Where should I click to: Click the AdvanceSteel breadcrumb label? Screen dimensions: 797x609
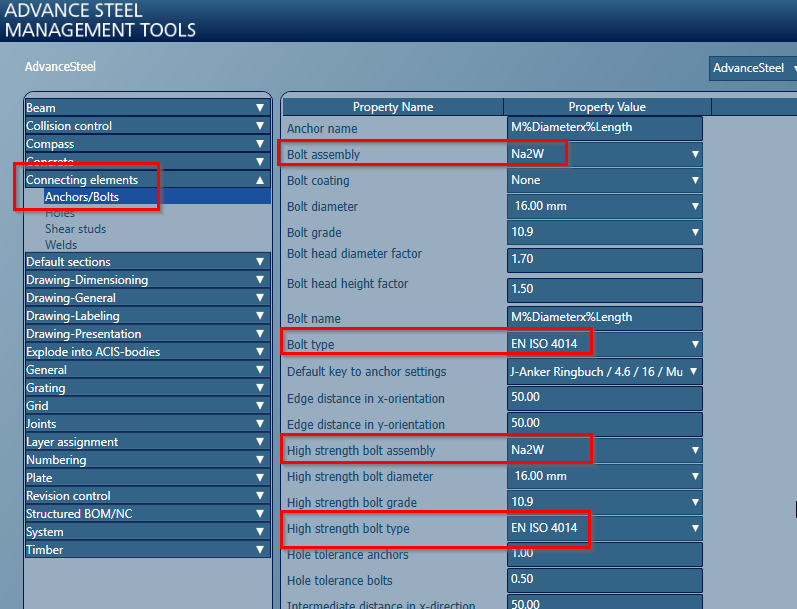pos(60,67)
